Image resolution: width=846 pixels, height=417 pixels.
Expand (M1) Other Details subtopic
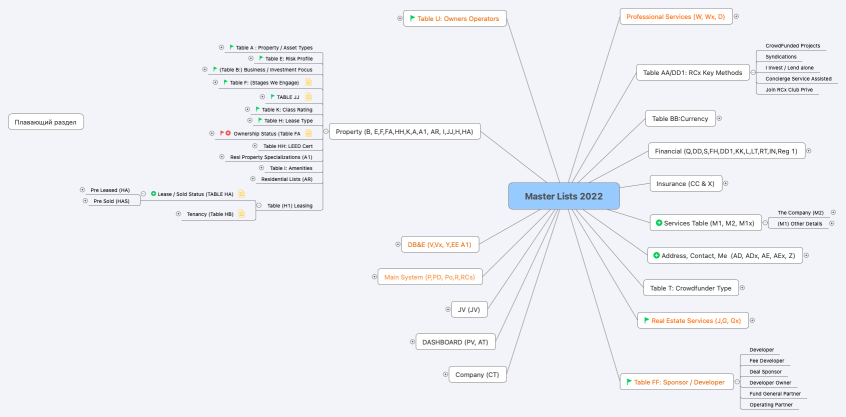point(831,223)
